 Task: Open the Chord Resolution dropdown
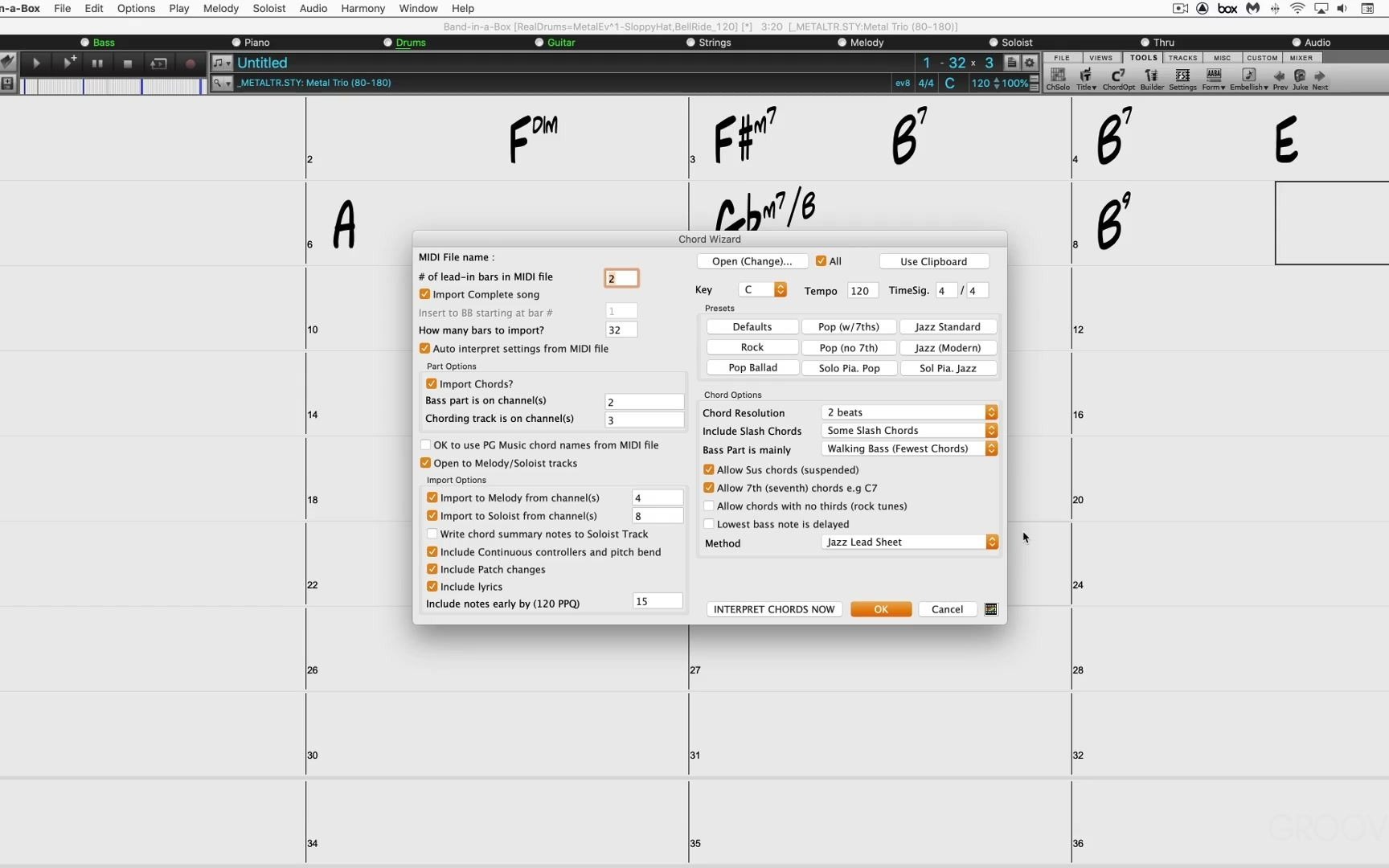(909, 412)
